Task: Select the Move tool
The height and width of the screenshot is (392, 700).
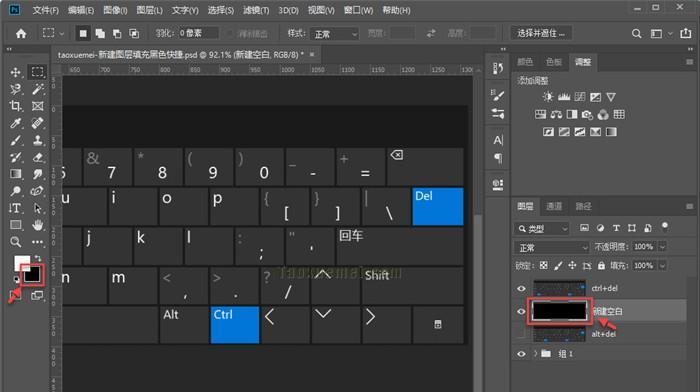Action: click(x=16, y=72)
